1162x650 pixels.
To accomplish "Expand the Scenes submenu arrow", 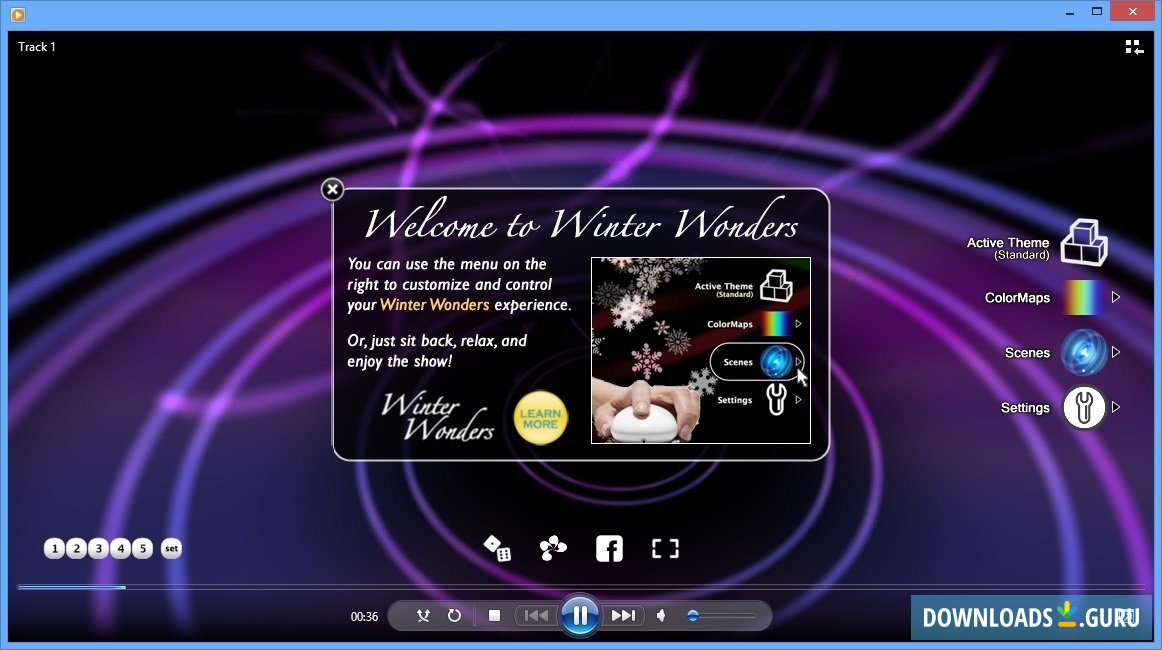I will [1115, 352].
